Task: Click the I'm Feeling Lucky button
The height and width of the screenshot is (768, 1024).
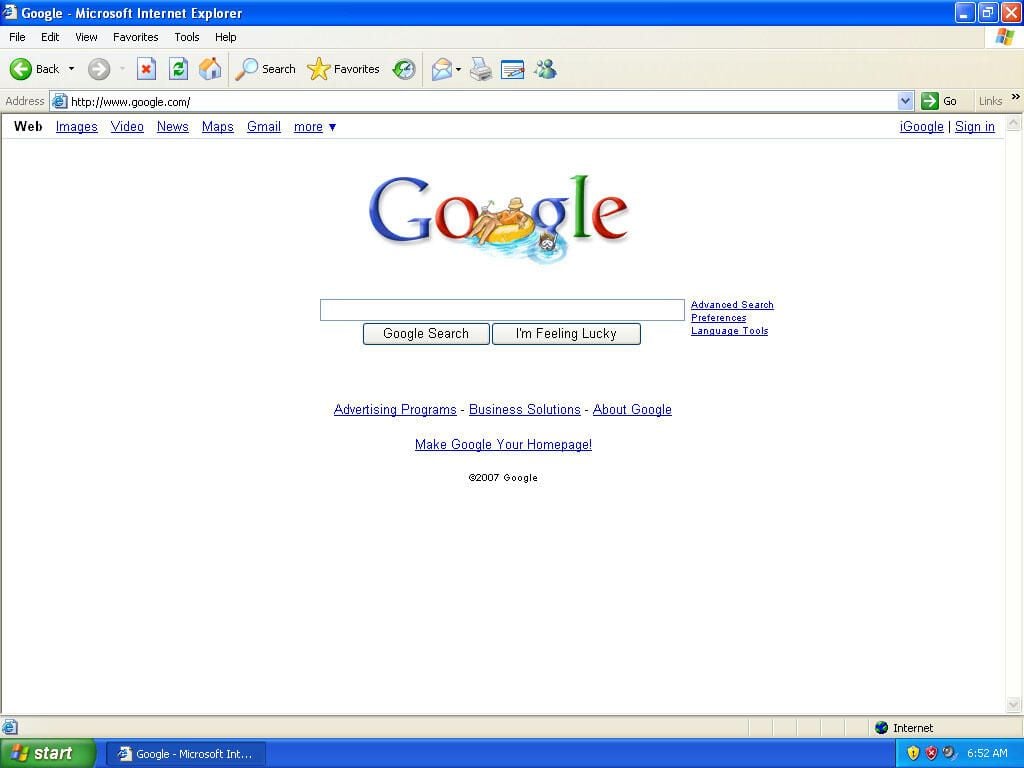Action: [566, 334]
